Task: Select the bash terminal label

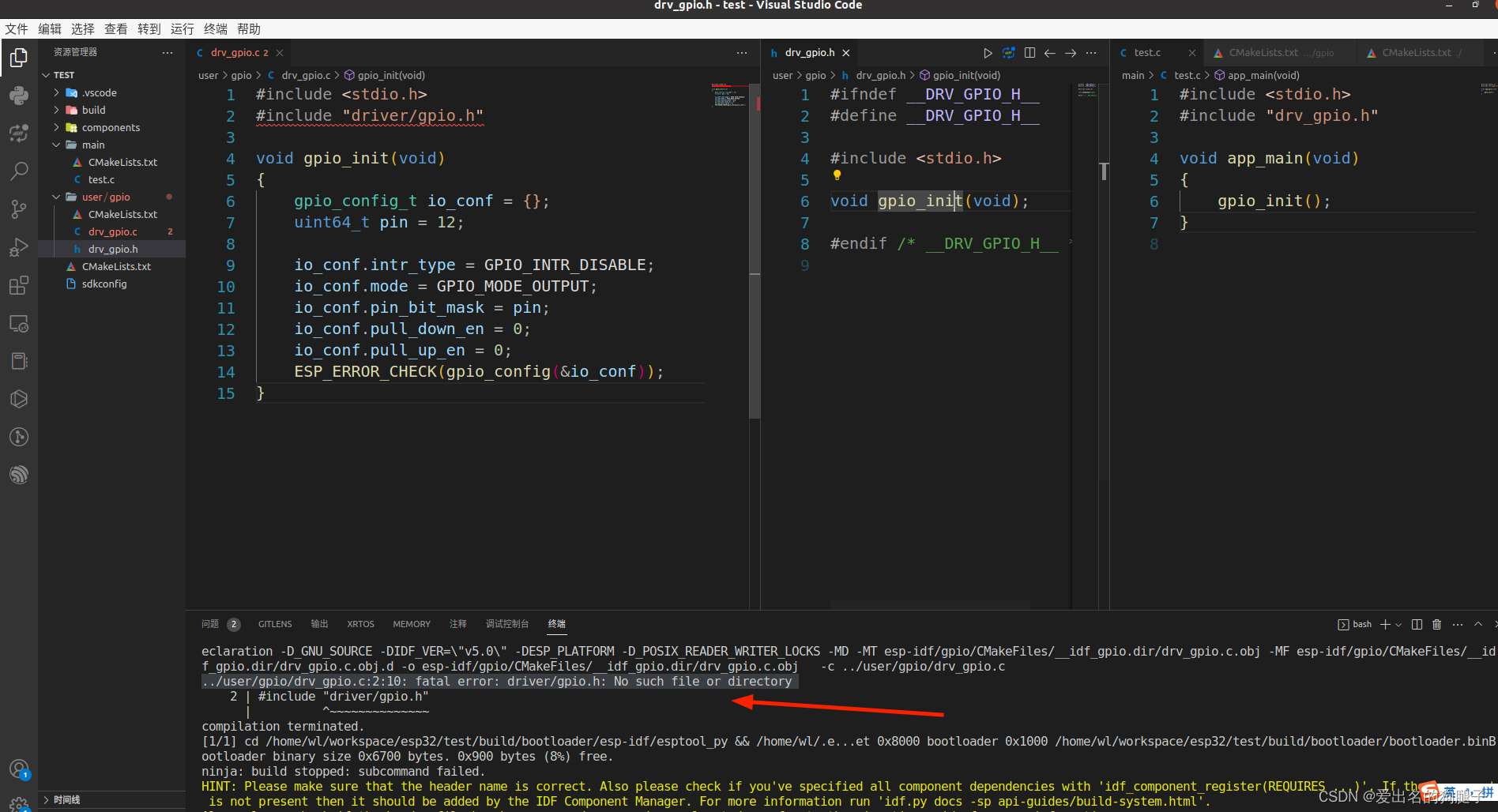Action: [1354, 624]
